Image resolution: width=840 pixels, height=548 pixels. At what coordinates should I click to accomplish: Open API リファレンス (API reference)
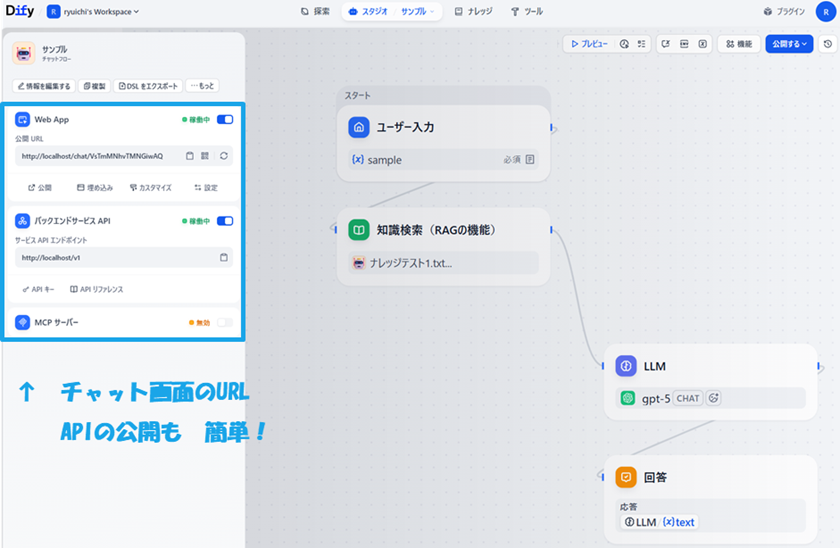coord(97,289)
